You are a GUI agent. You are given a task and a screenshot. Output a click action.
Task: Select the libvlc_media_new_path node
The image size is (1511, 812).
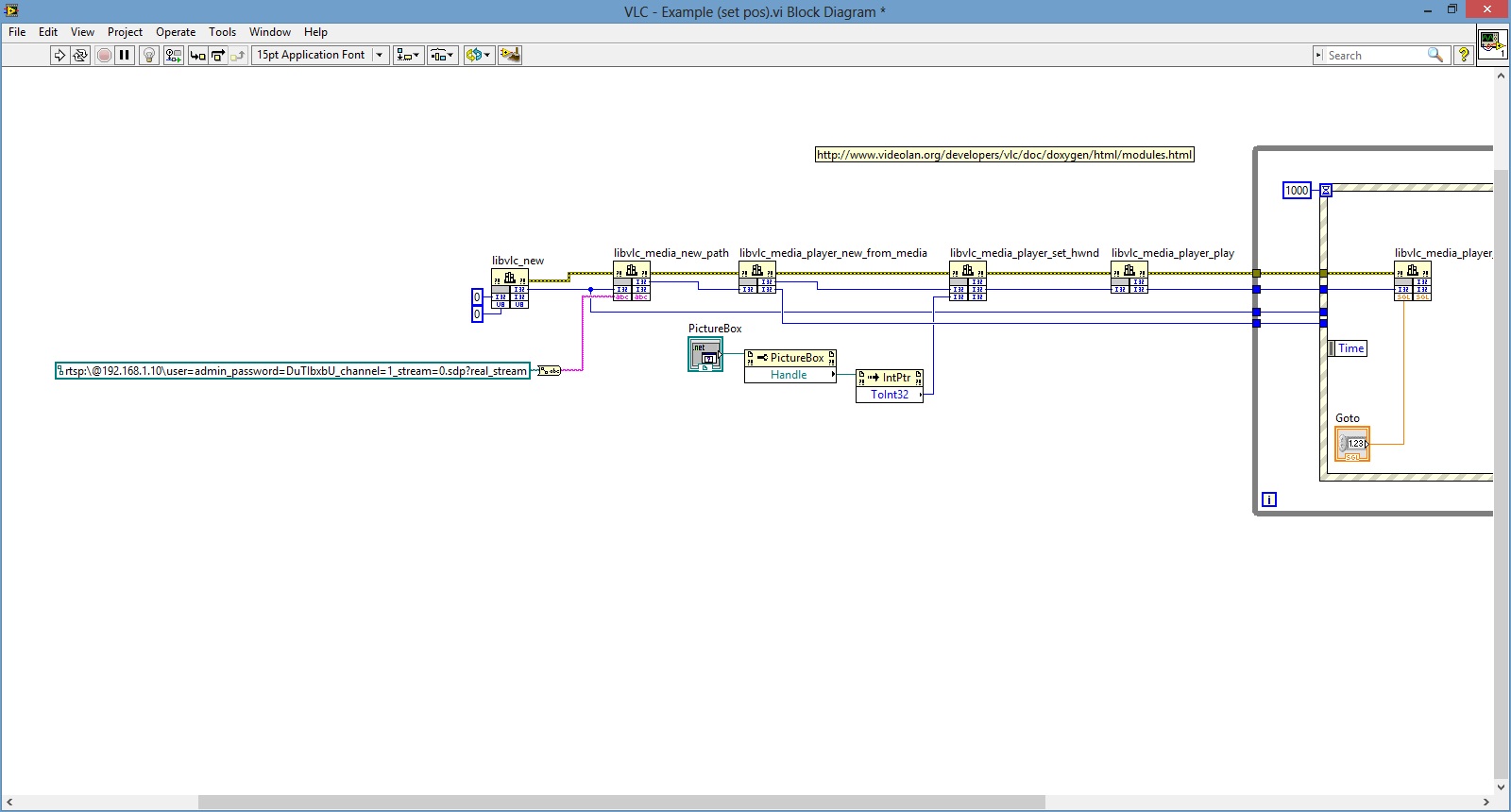coord(632,281)
